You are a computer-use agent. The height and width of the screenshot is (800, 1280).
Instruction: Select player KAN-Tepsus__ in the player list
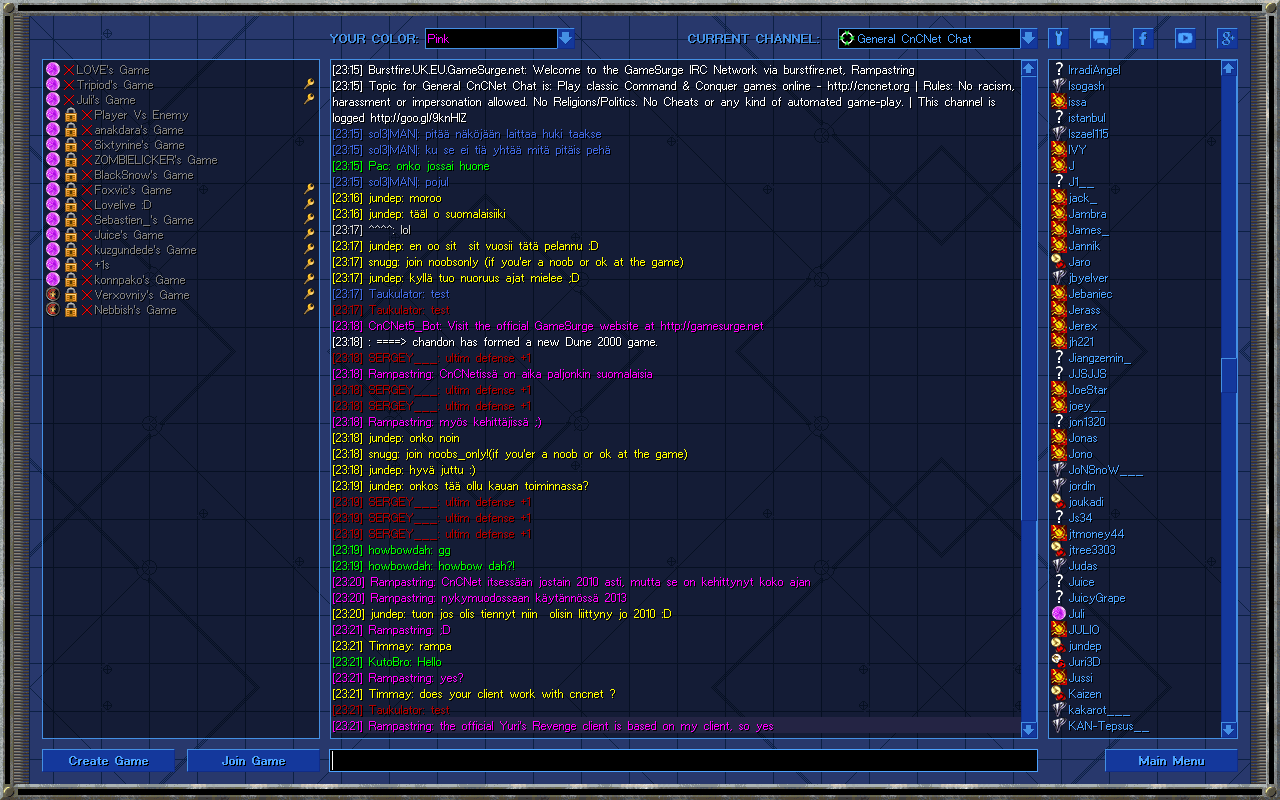tap(1108, 726)
